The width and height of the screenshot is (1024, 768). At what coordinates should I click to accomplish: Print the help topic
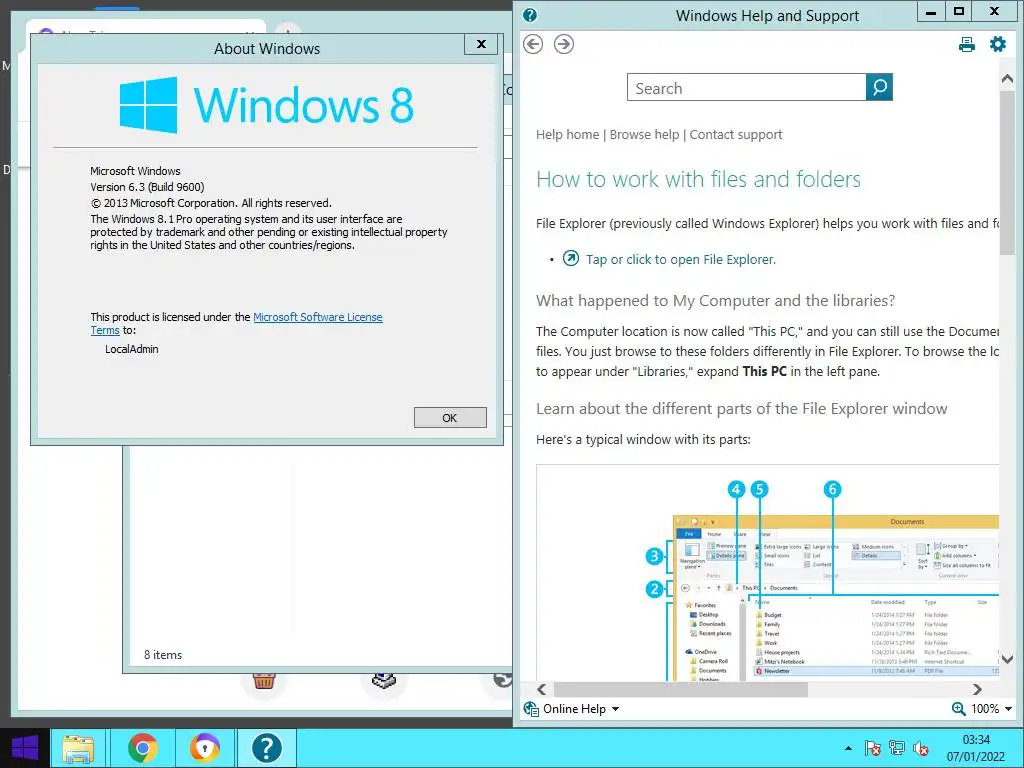[x=967, y=44]
